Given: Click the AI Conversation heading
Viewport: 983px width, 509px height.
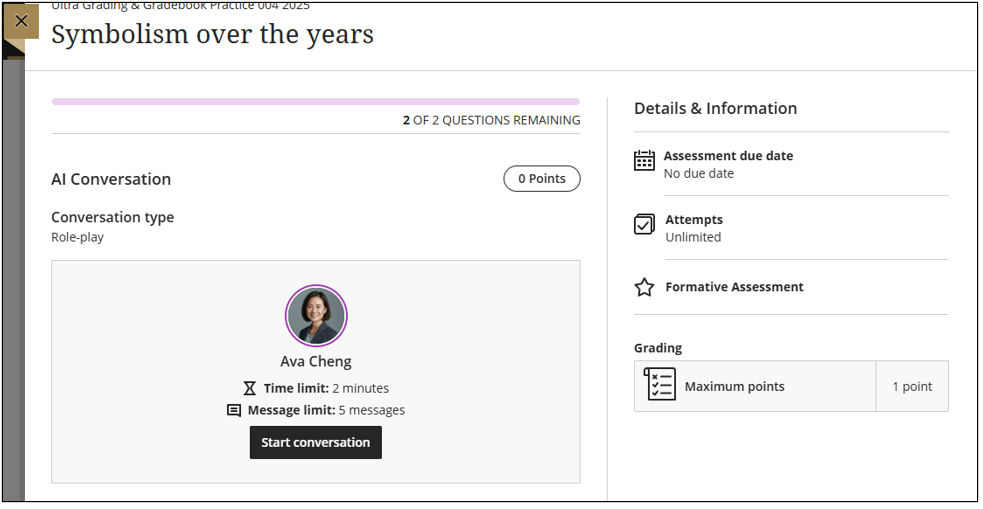Looking at the screenshot, I should coord(111,179).
